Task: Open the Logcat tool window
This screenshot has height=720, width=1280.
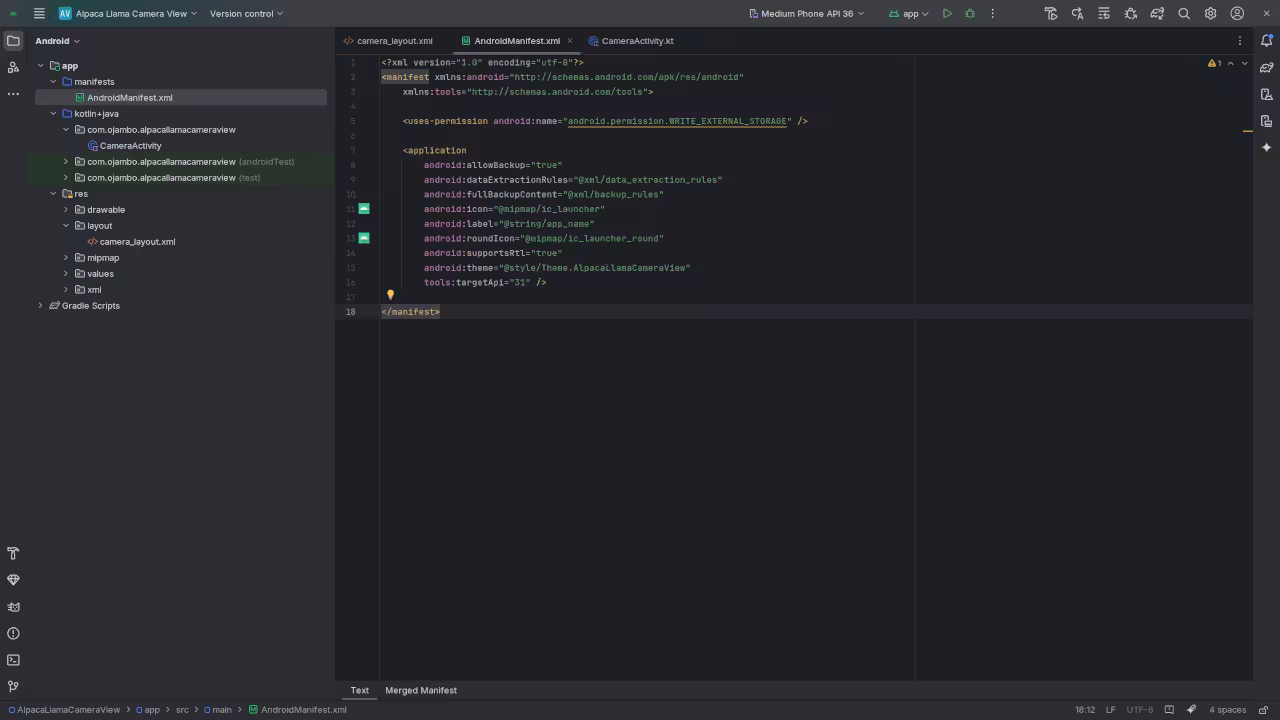Action: pyautogui.click(x=13, y=607)
